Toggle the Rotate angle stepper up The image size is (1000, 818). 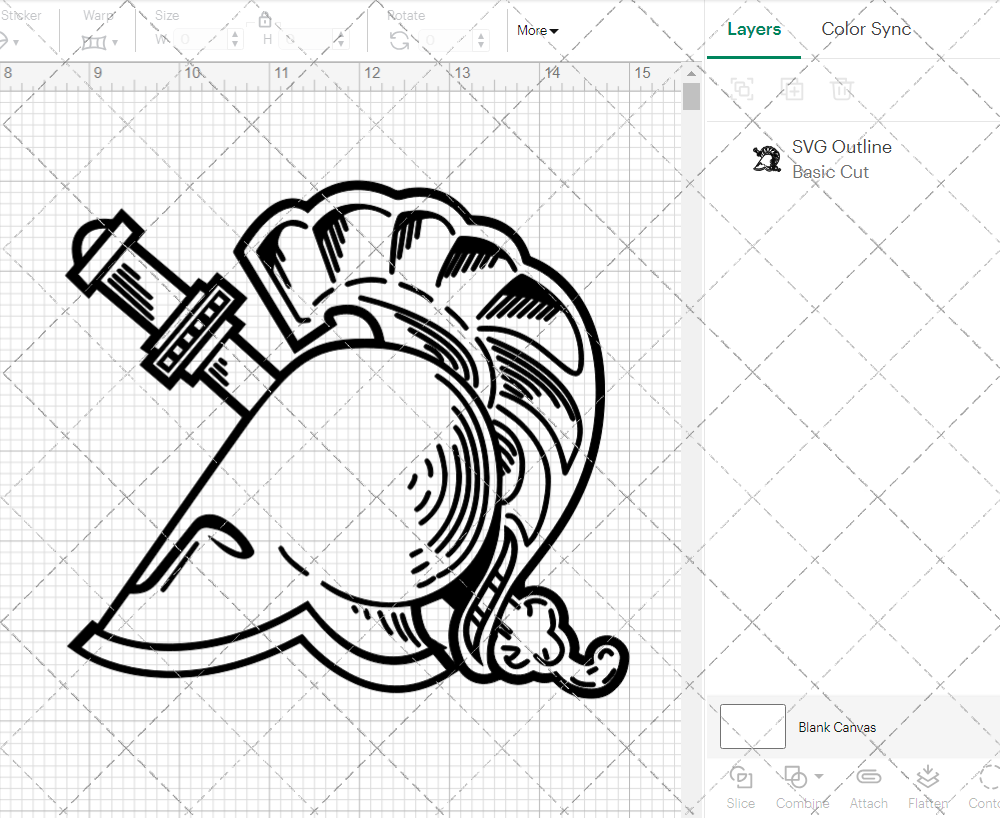(x=479, y=36)
